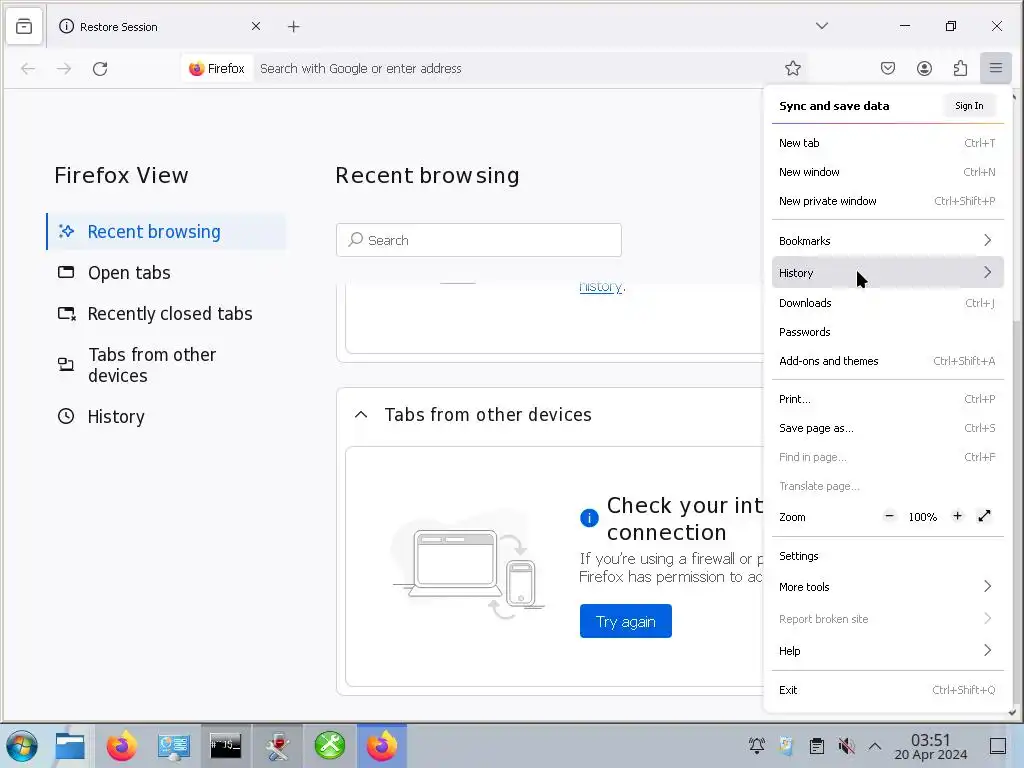Viewport: 1024px width, 768px height.
Task: Open the terminal taskbar icon
Action: point(225,746)
